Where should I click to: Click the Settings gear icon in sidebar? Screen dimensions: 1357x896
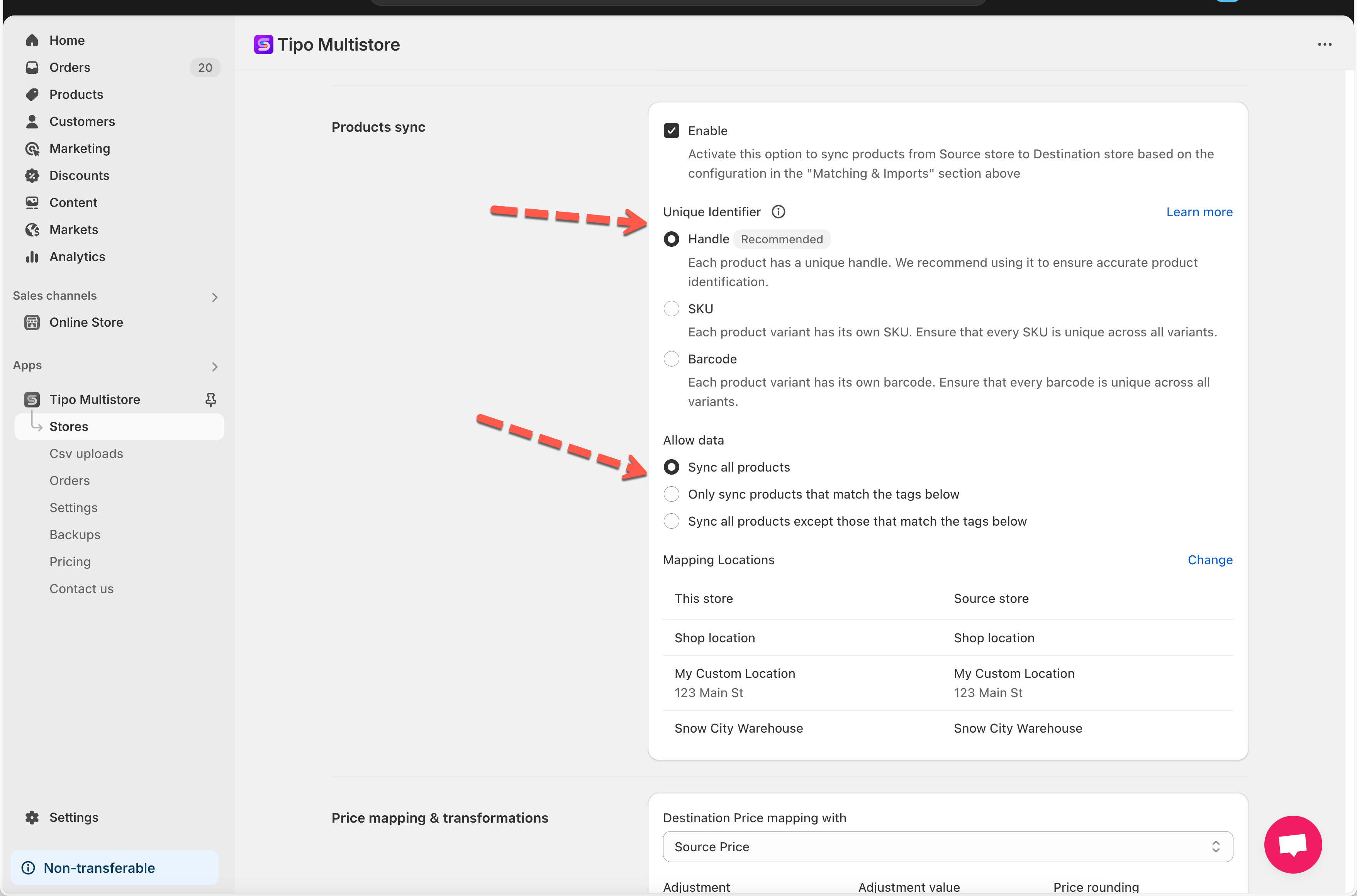[32, 817]
